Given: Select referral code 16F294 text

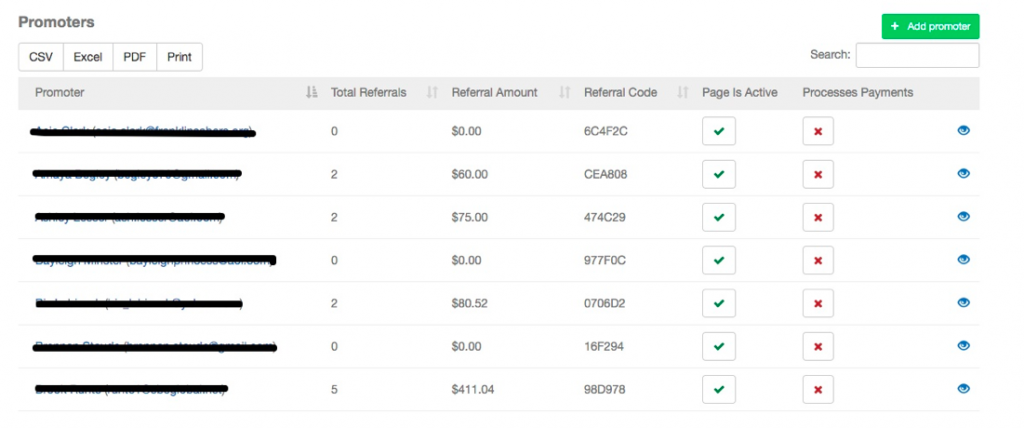Looking at the screenshot, I should 604,346.
